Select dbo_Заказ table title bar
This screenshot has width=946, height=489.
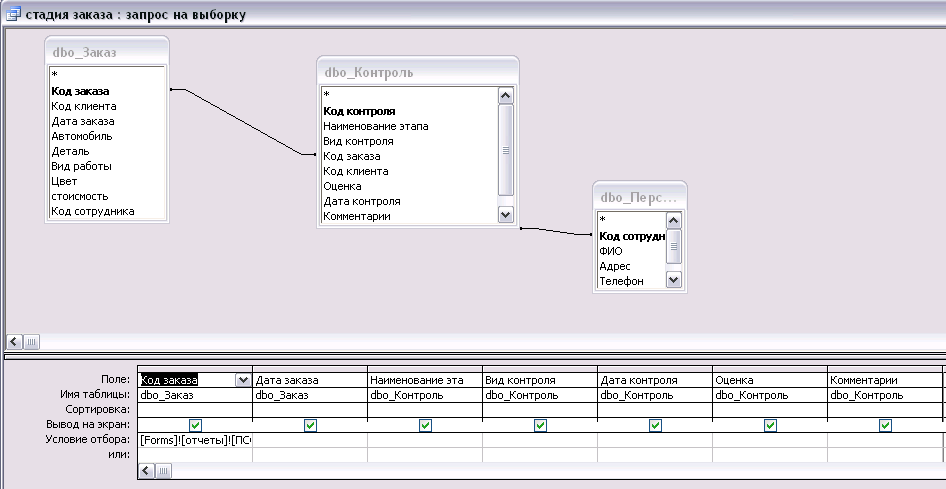pyautogui.click(x=107, y=52)
